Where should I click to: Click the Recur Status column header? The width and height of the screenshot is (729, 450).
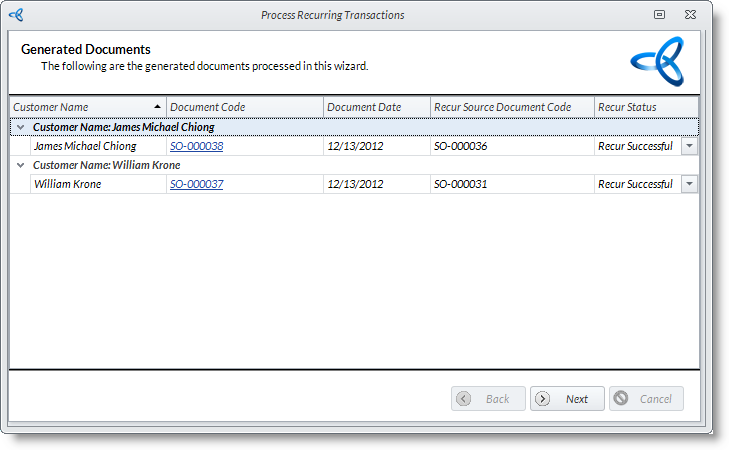(645, 107)
